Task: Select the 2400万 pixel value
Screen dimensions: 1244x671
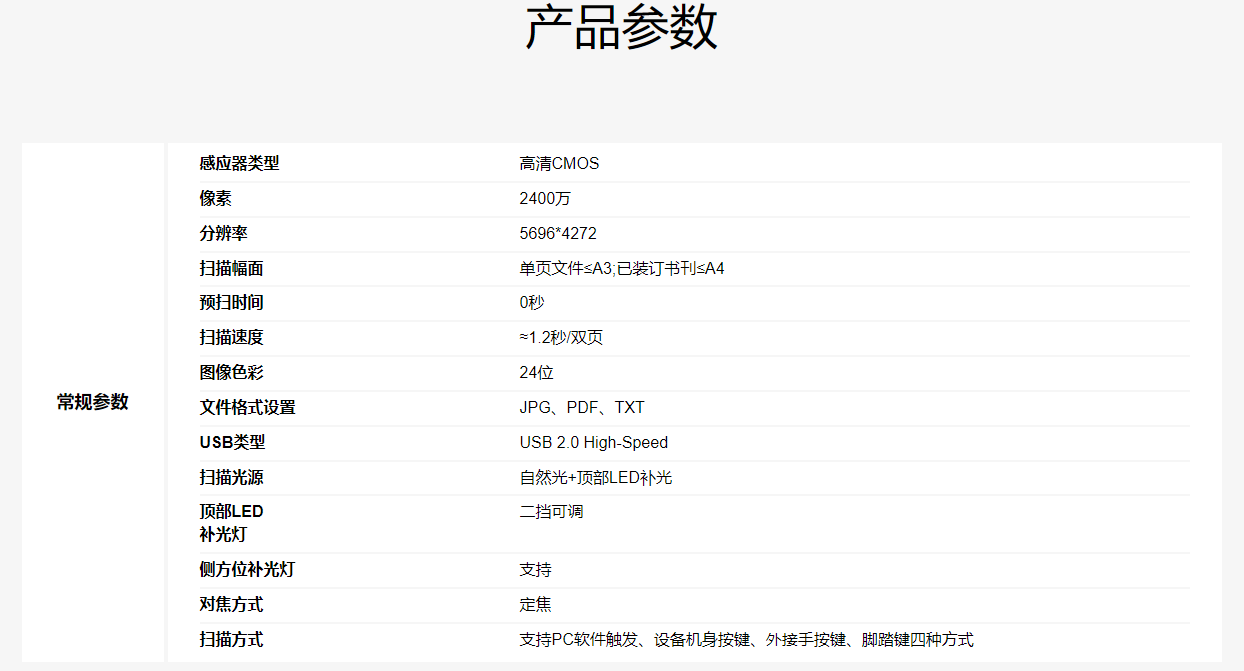Action: 545,199
